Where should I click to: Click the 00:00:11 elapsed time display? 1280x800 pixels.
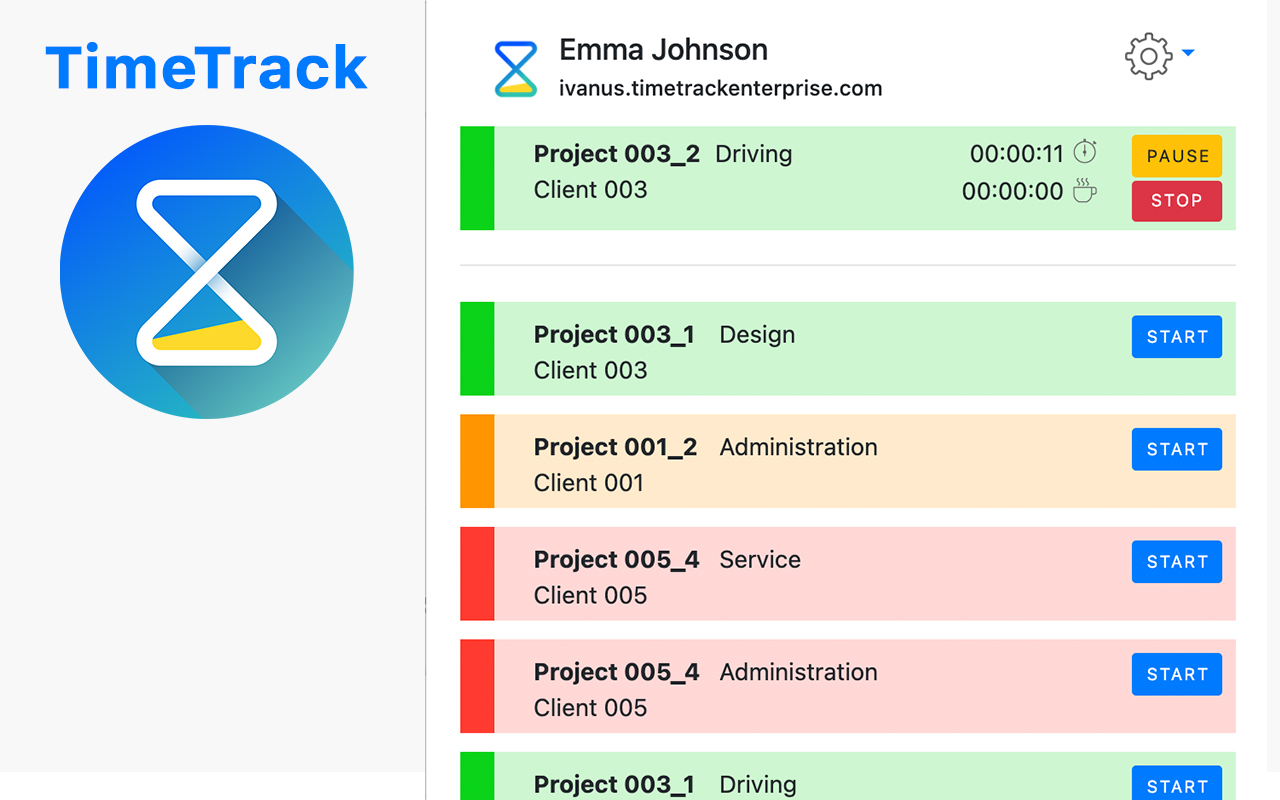pyautogui.click(x=1013, y=152)
